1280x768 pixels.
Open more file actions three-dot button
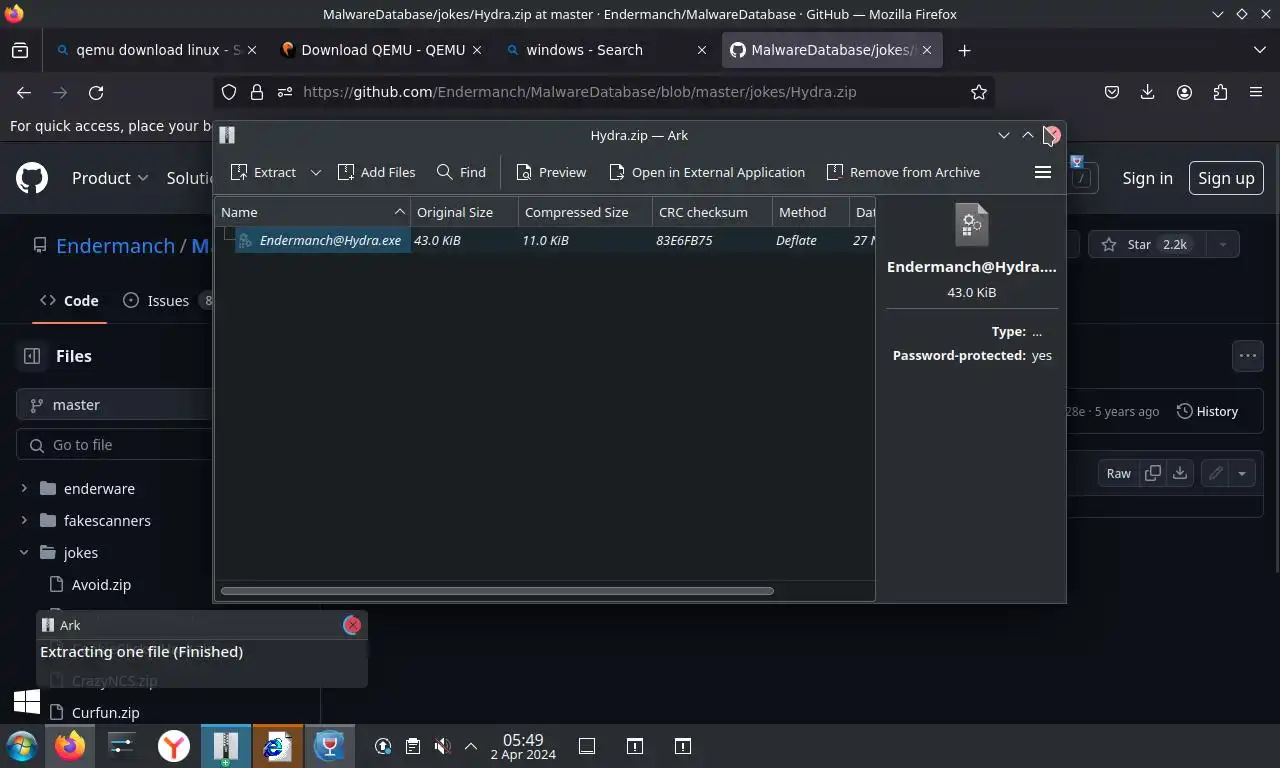click(1247, 355)
